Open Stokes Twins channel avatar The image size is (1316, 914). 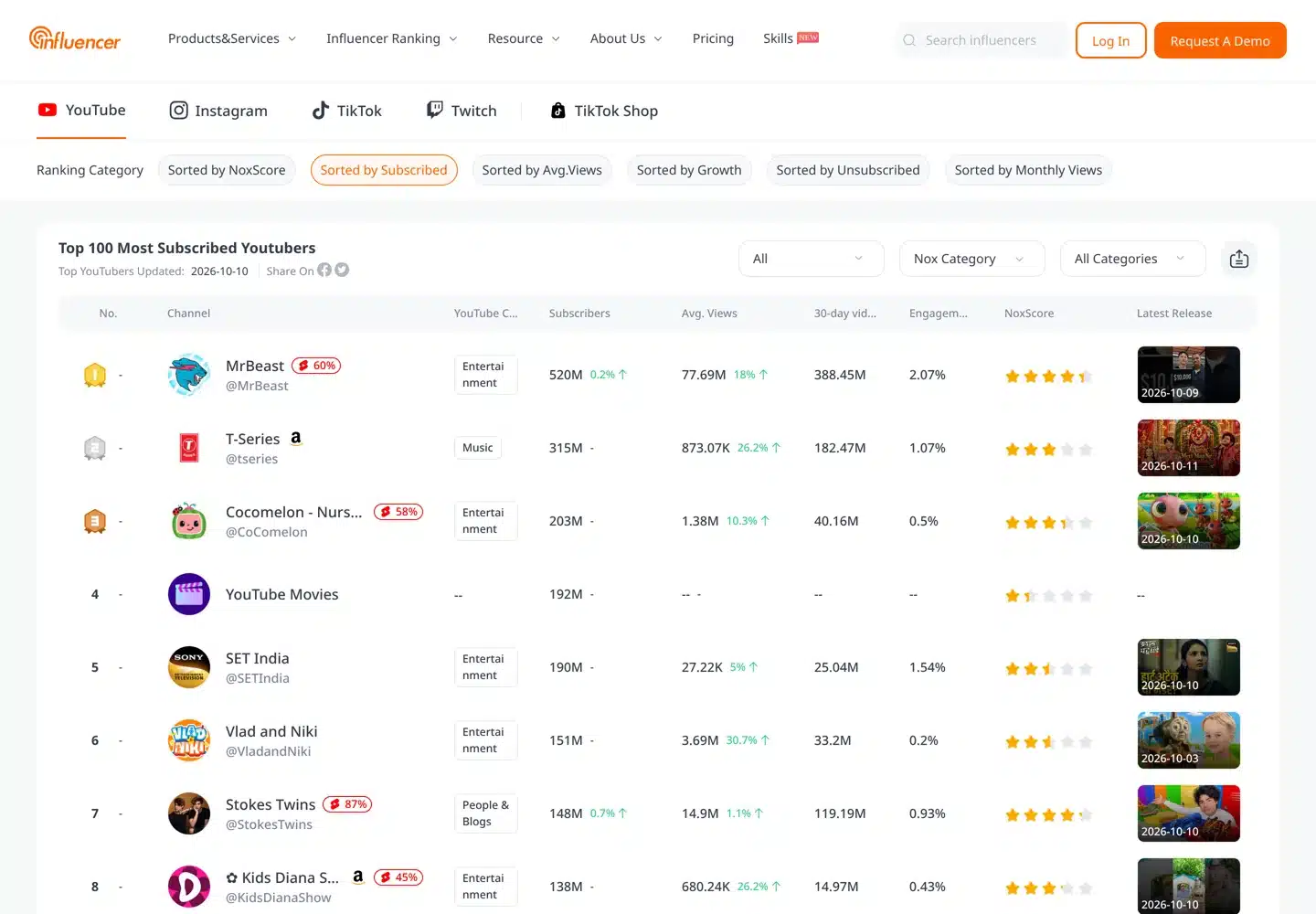click(189, 813)
